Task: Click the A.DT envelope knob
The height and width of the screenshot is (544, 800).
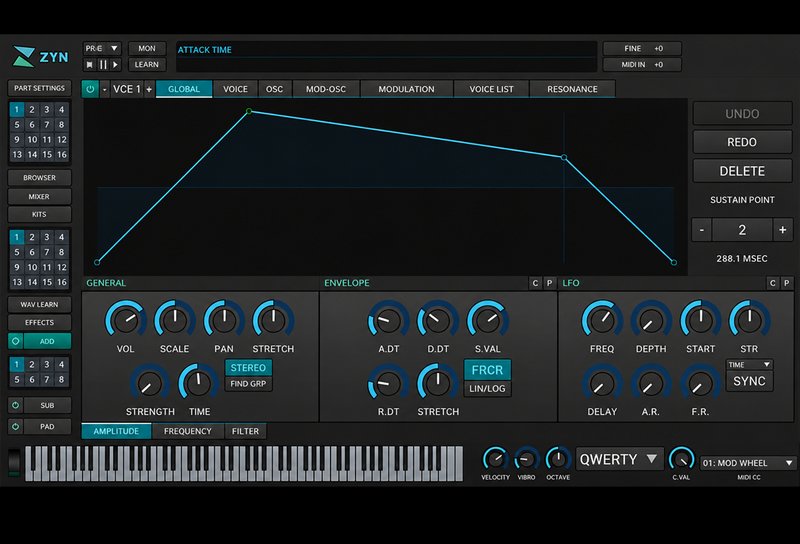Action: click(x=388, y=320)
